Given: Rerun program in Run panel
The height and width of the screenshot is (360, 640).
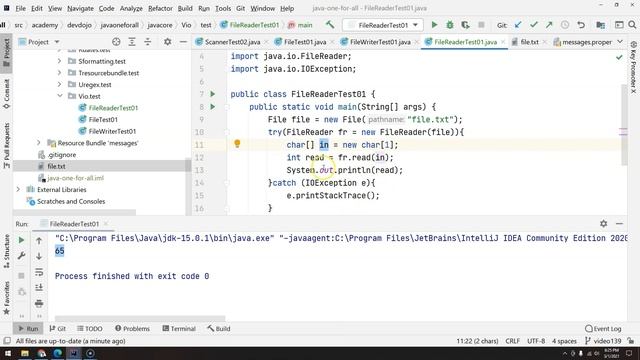Looking at the screenshot, I should 21,240.
